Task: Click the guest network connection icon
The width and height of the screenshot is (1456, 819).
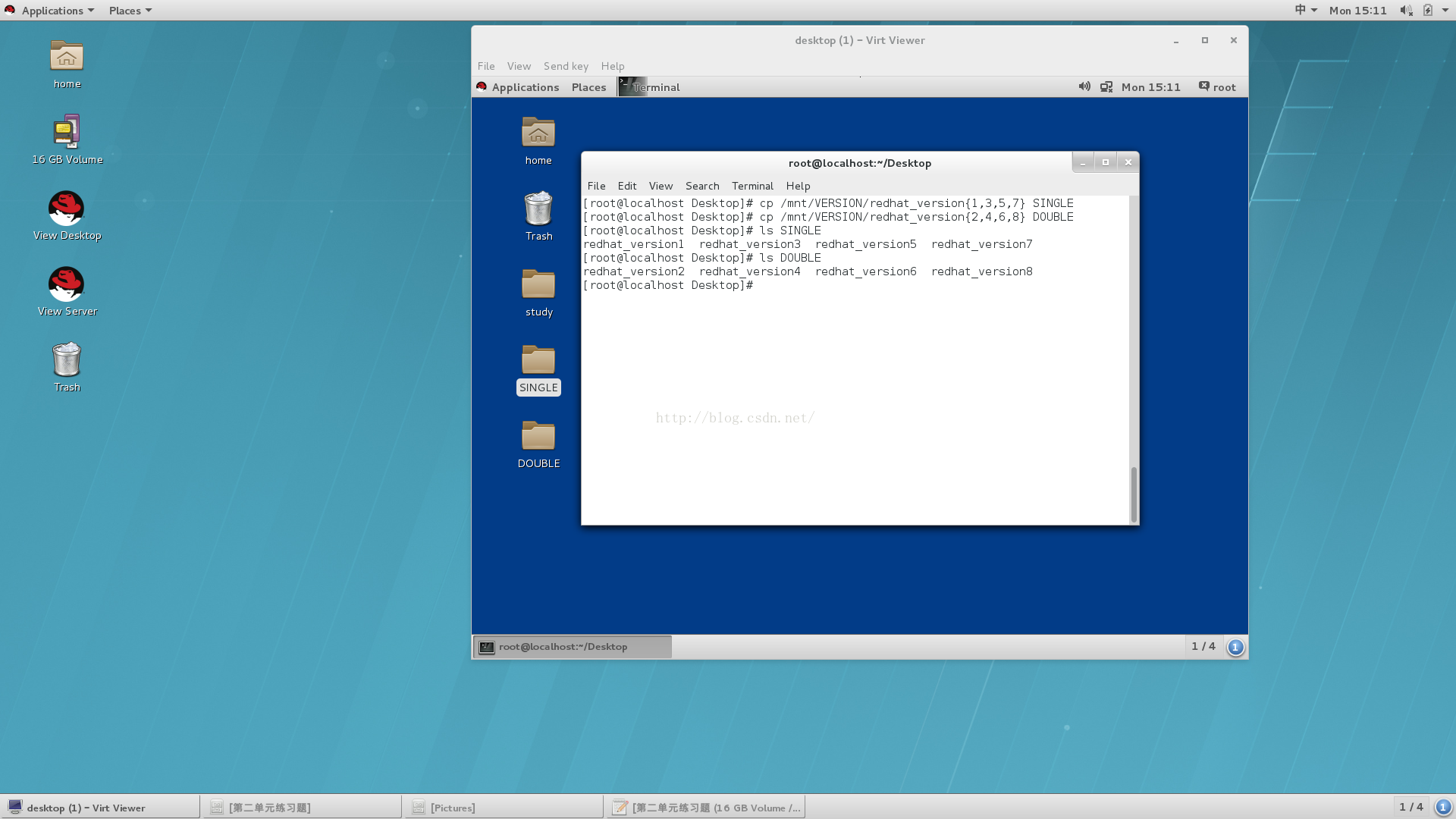Action: 1106,87
